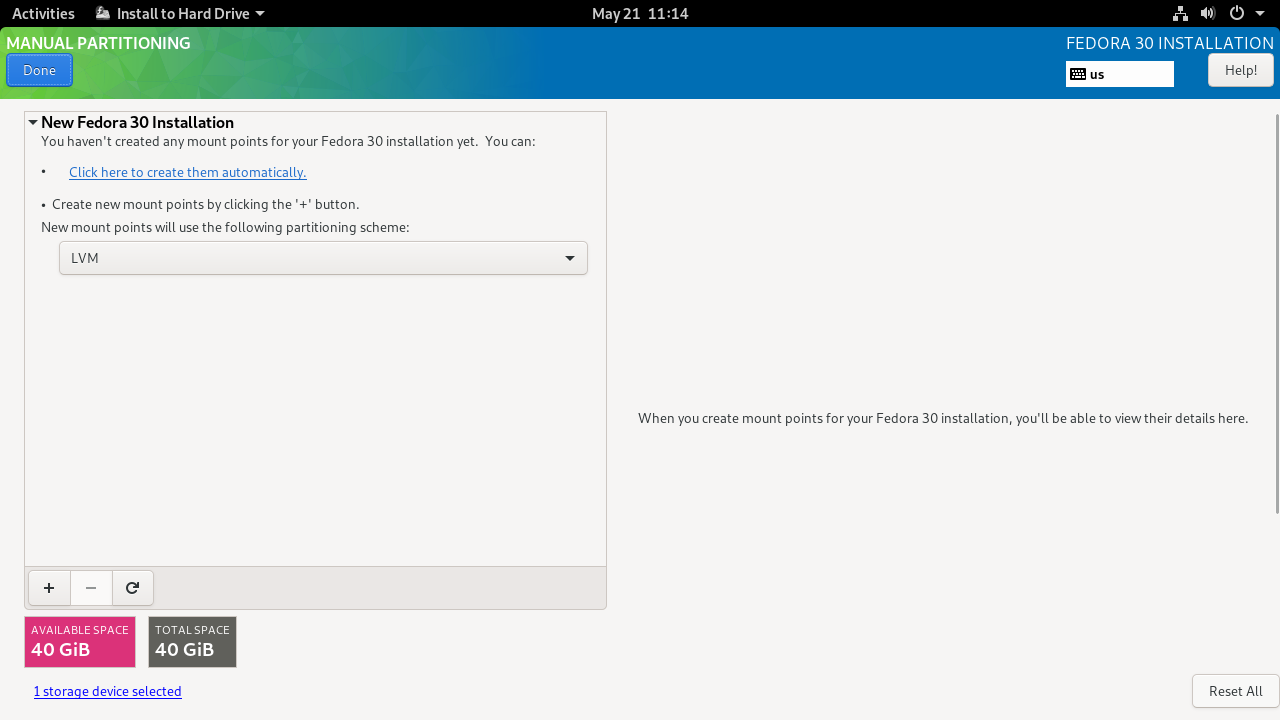Click the Available Space 40 GiB box
Image resolution: width=1280 pixels, height=720 pixels.
click(x=80, y=642)
